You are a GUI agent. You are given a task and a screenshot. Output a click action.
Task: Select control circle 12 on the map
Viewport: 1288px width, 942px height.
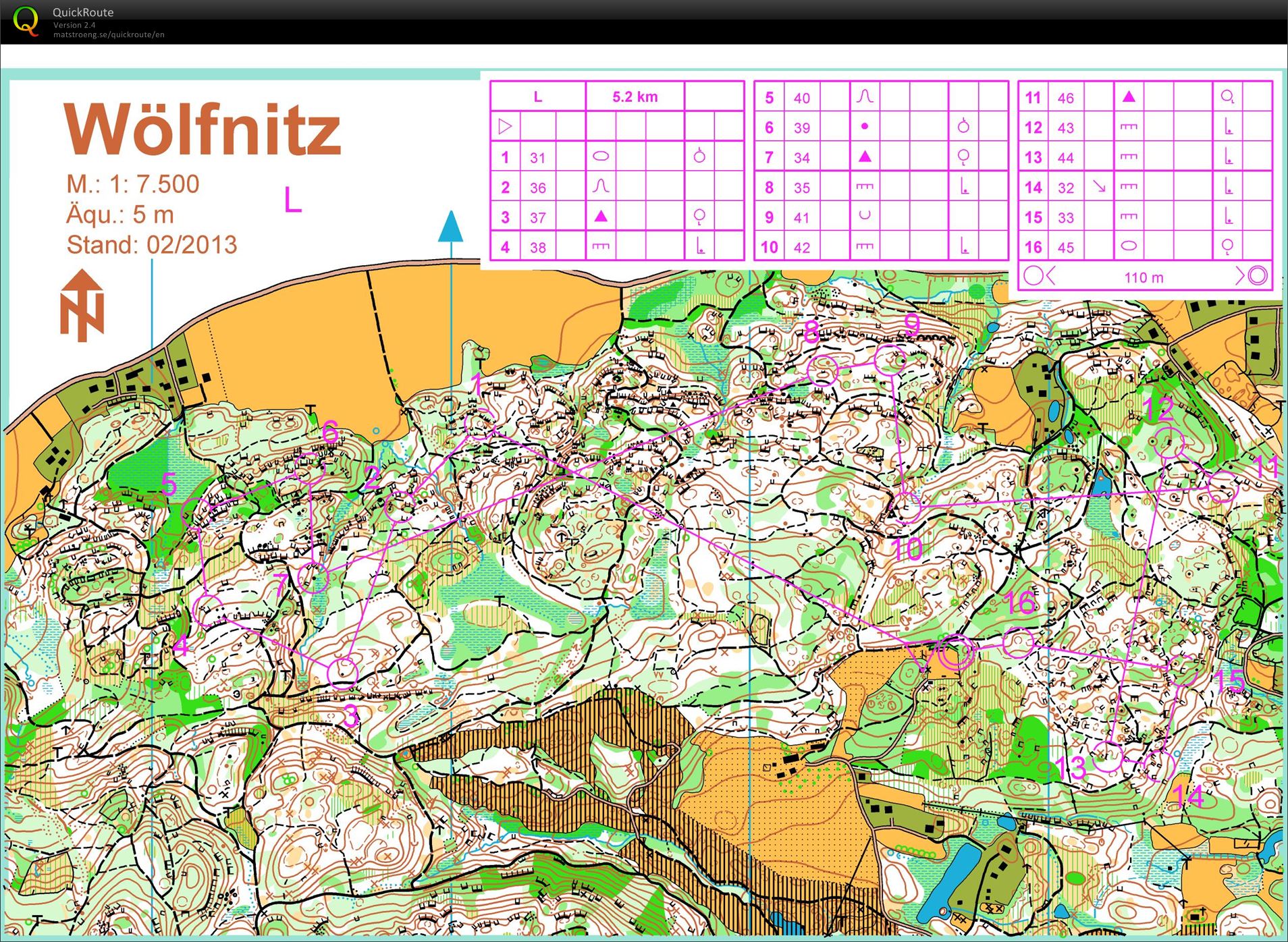(1168, 444)
